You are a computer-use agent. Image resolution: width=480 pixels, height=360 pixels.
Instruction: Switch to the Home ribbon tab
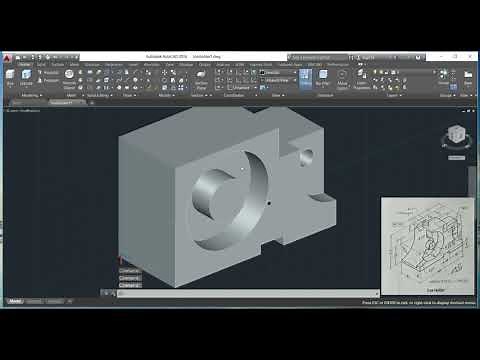[24, 65]
